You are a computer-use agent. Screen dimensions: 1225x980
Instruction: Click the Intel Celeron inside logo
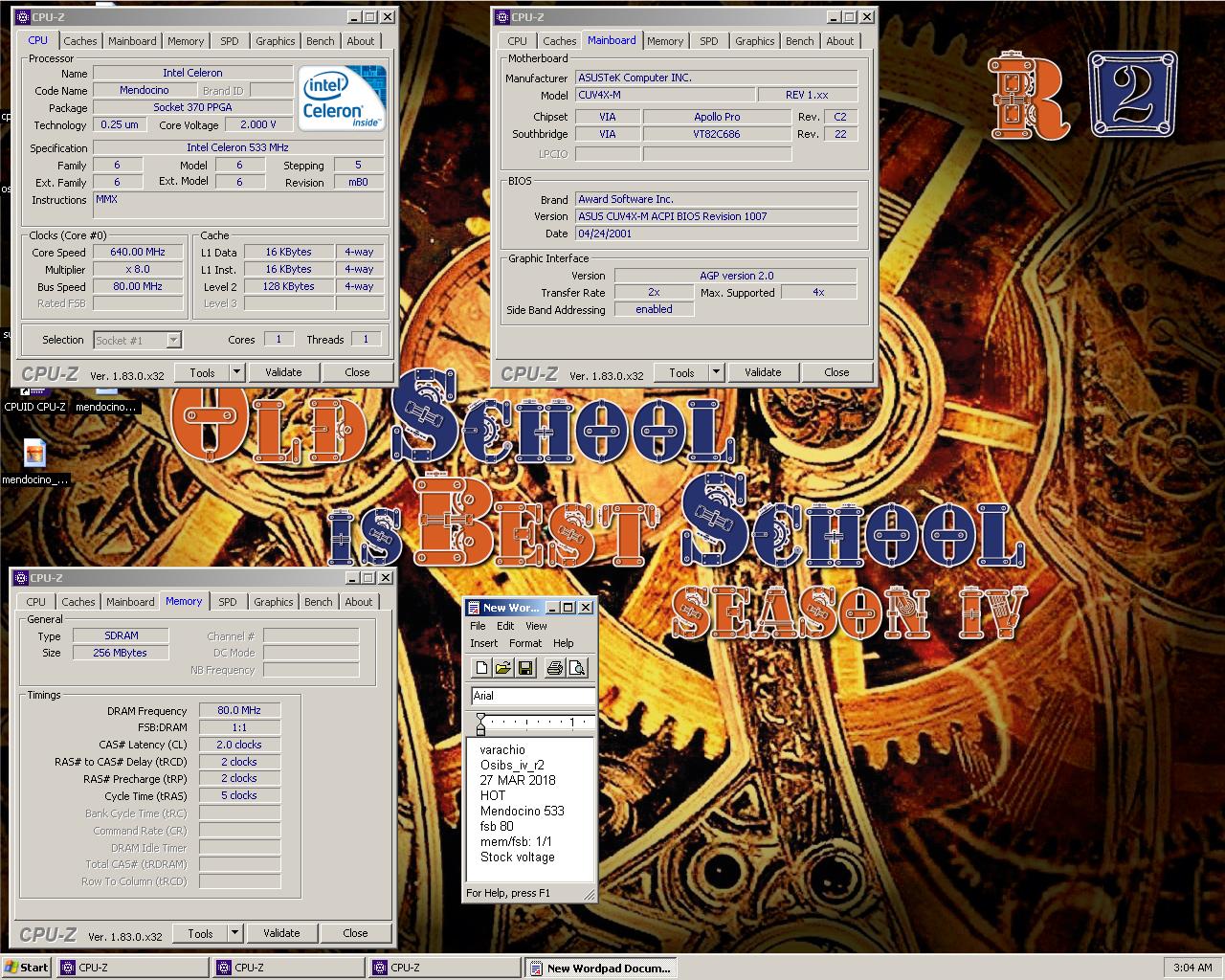[x=342, y=98]
